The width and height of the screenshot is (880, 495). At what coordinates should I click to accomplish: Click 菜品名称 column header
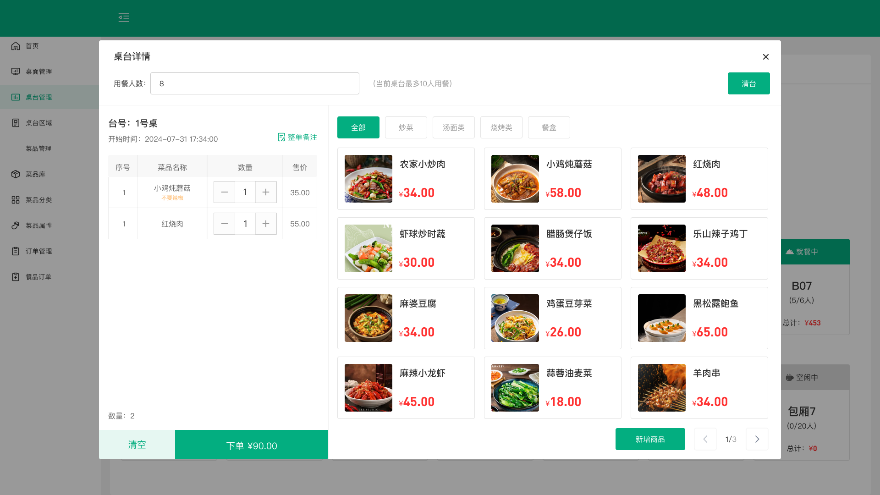coord(172,167)
